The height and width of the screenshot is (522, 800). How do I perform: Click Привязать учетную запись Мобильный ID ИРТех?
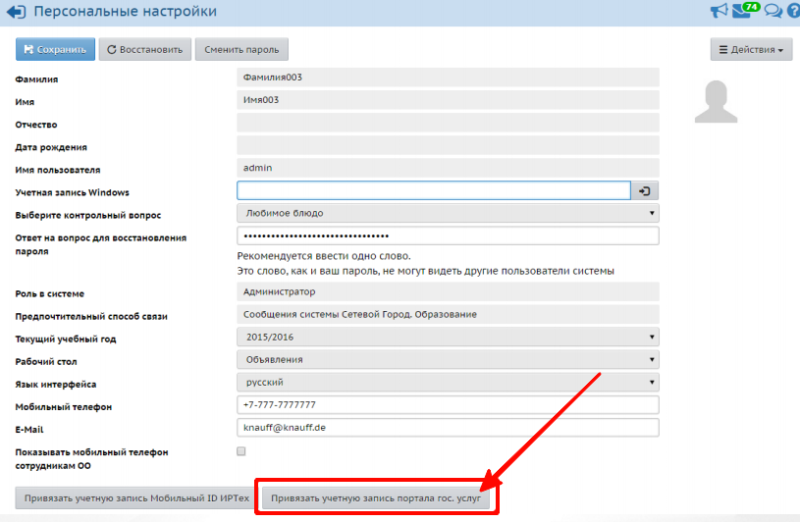click(x=136, y=498)
